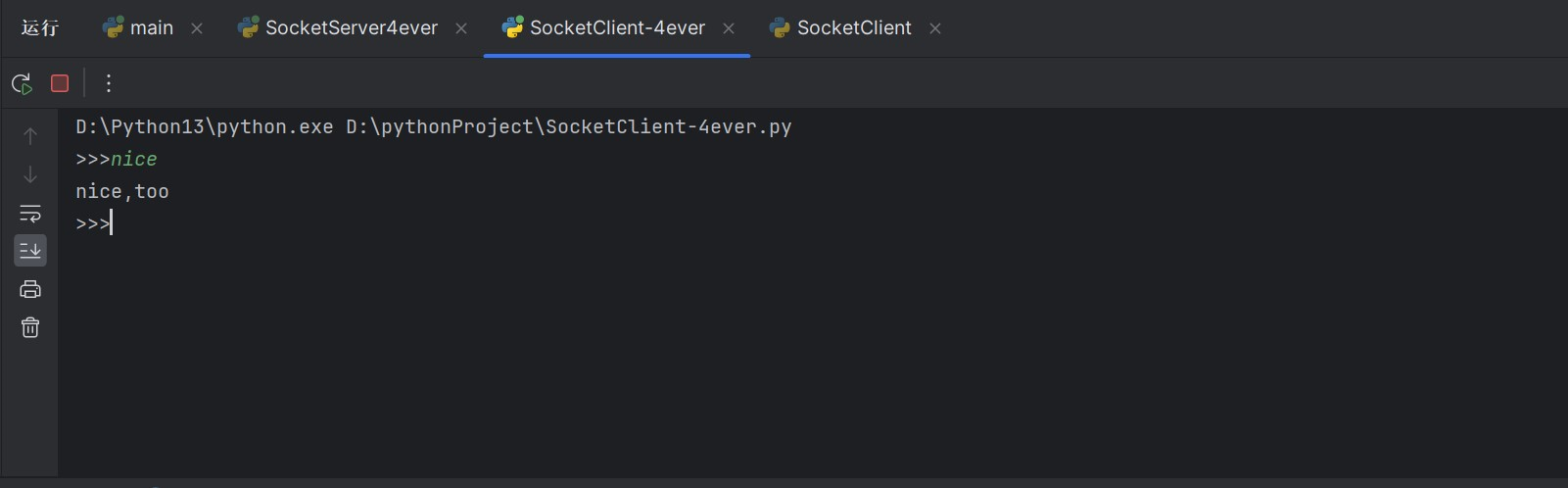Close the main run tab
This screenshot has height=488, width=1568.
point(197,28)
